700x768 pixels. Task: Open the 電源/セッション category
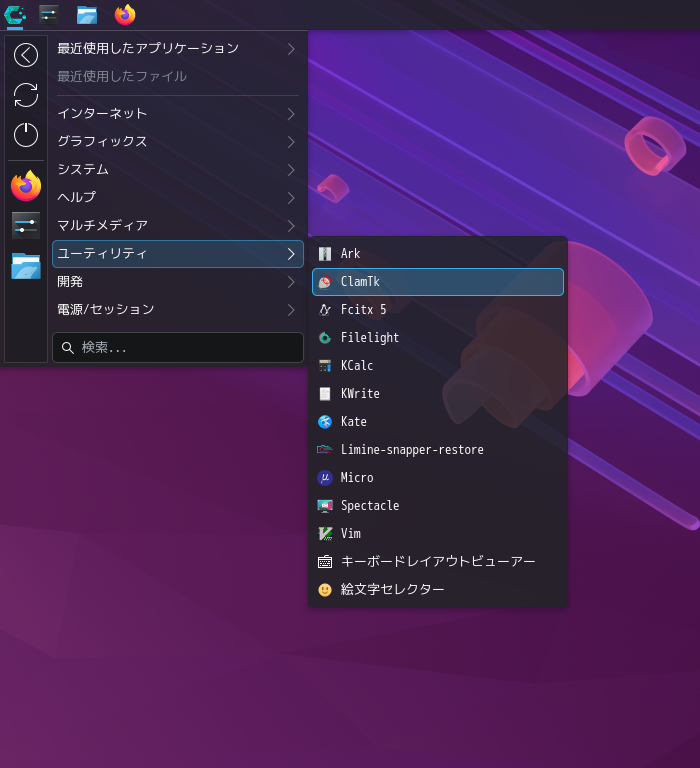178,310
